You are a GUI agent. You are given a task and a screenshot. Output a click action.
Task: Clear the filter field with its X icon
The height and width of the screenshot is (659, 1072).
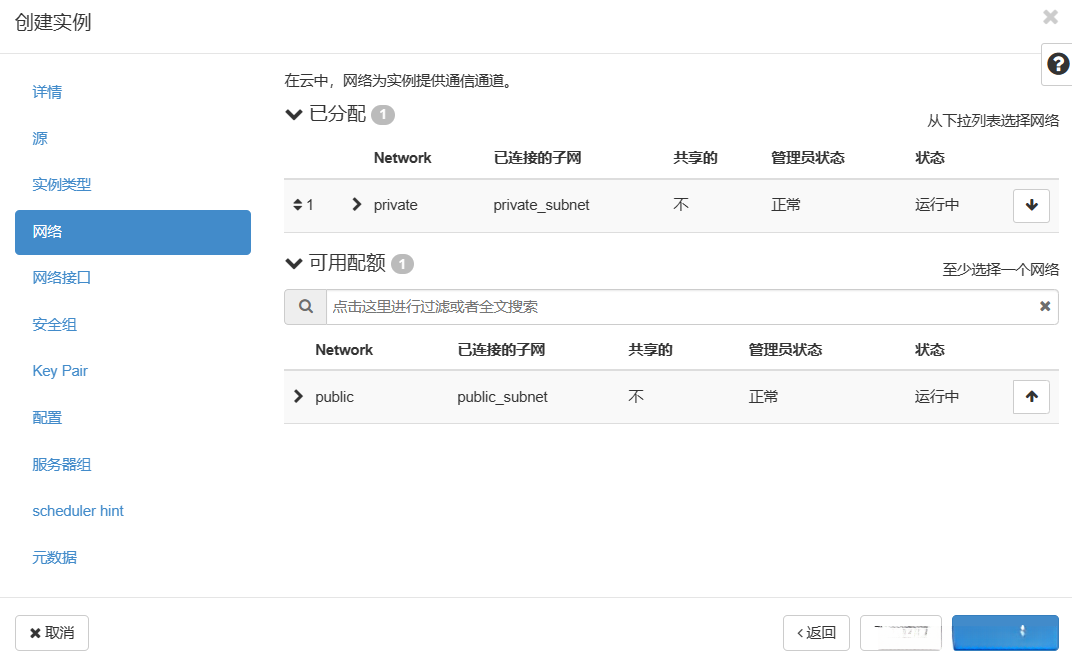(1045, 306)
